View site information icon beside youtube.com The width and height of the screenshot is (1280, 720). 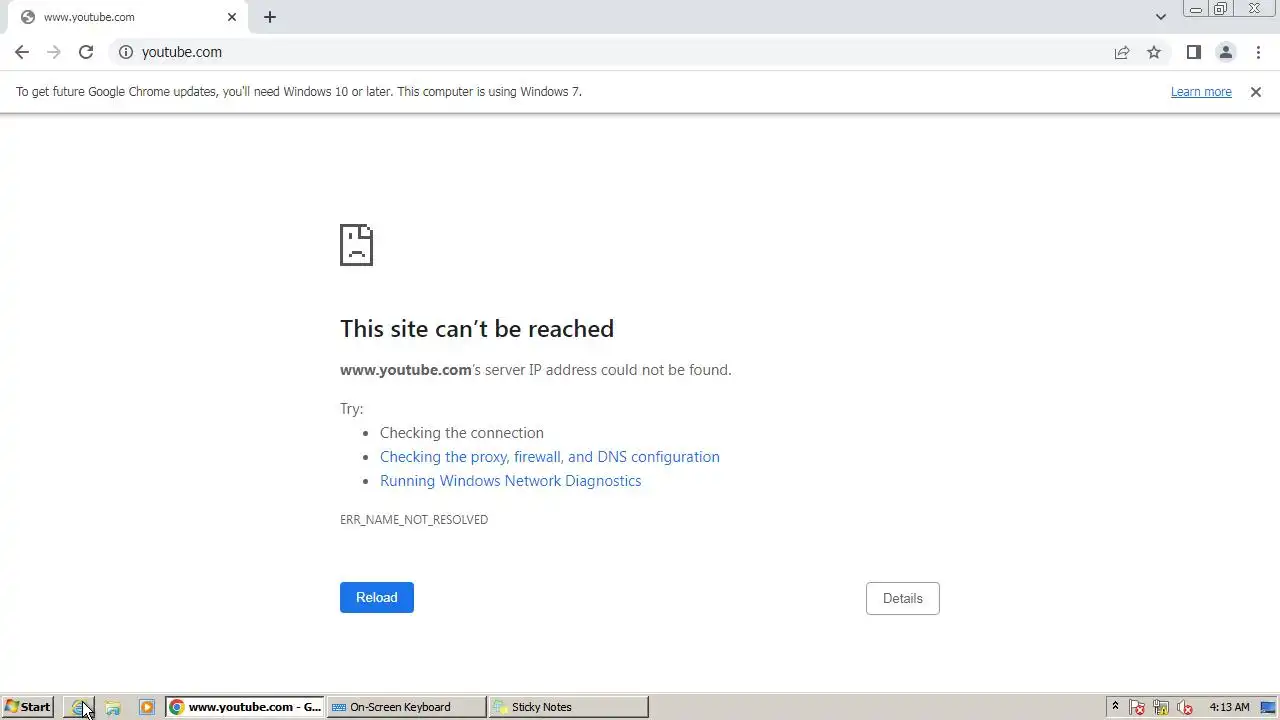[x=126, y=52]
